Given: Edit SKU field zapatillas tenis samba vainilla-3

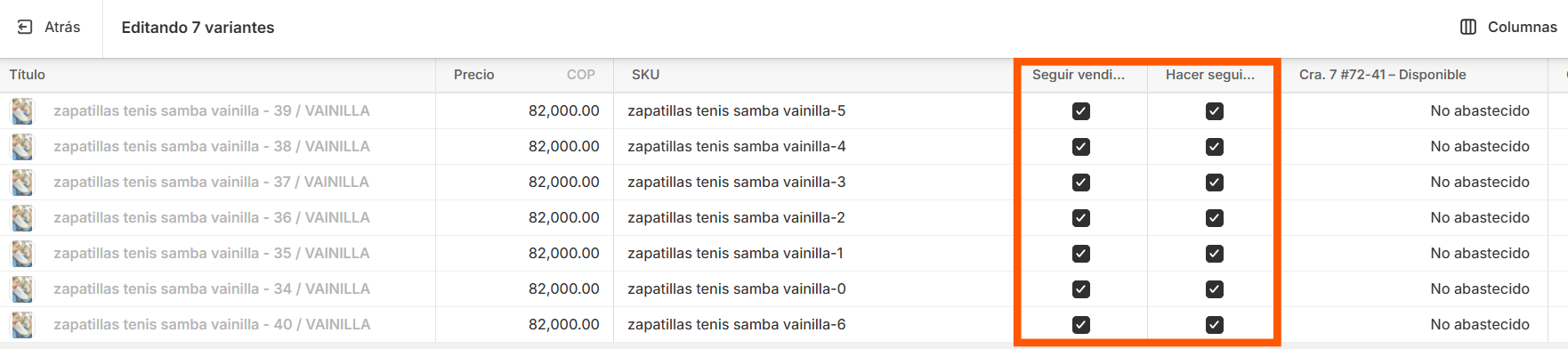Looking at the screenshot, I should 814,183.
